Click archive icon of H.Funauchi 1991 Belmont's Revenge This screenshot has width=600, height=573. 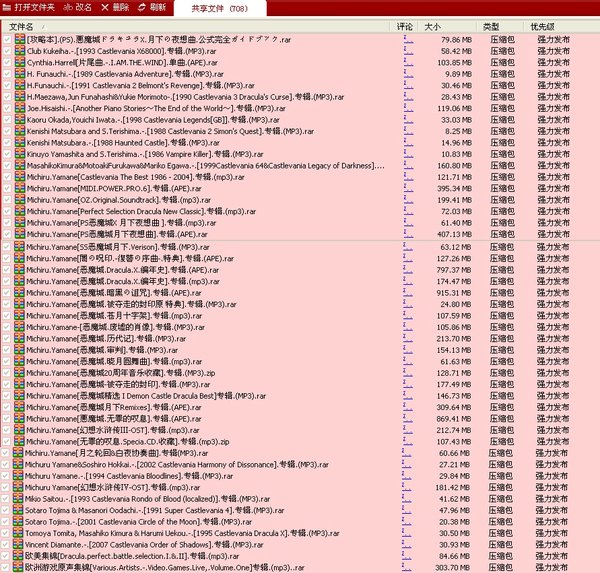coord(20,85)
